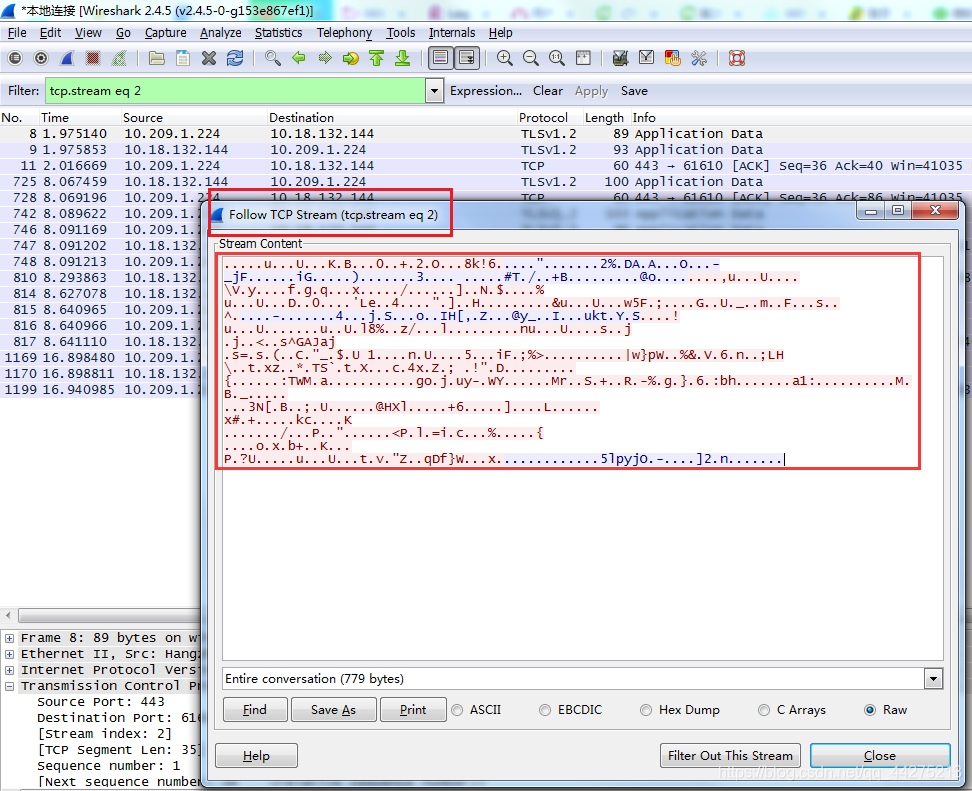
Task: Edit capture filters icon
Action: pyautogui.click(x=620, y=58)
